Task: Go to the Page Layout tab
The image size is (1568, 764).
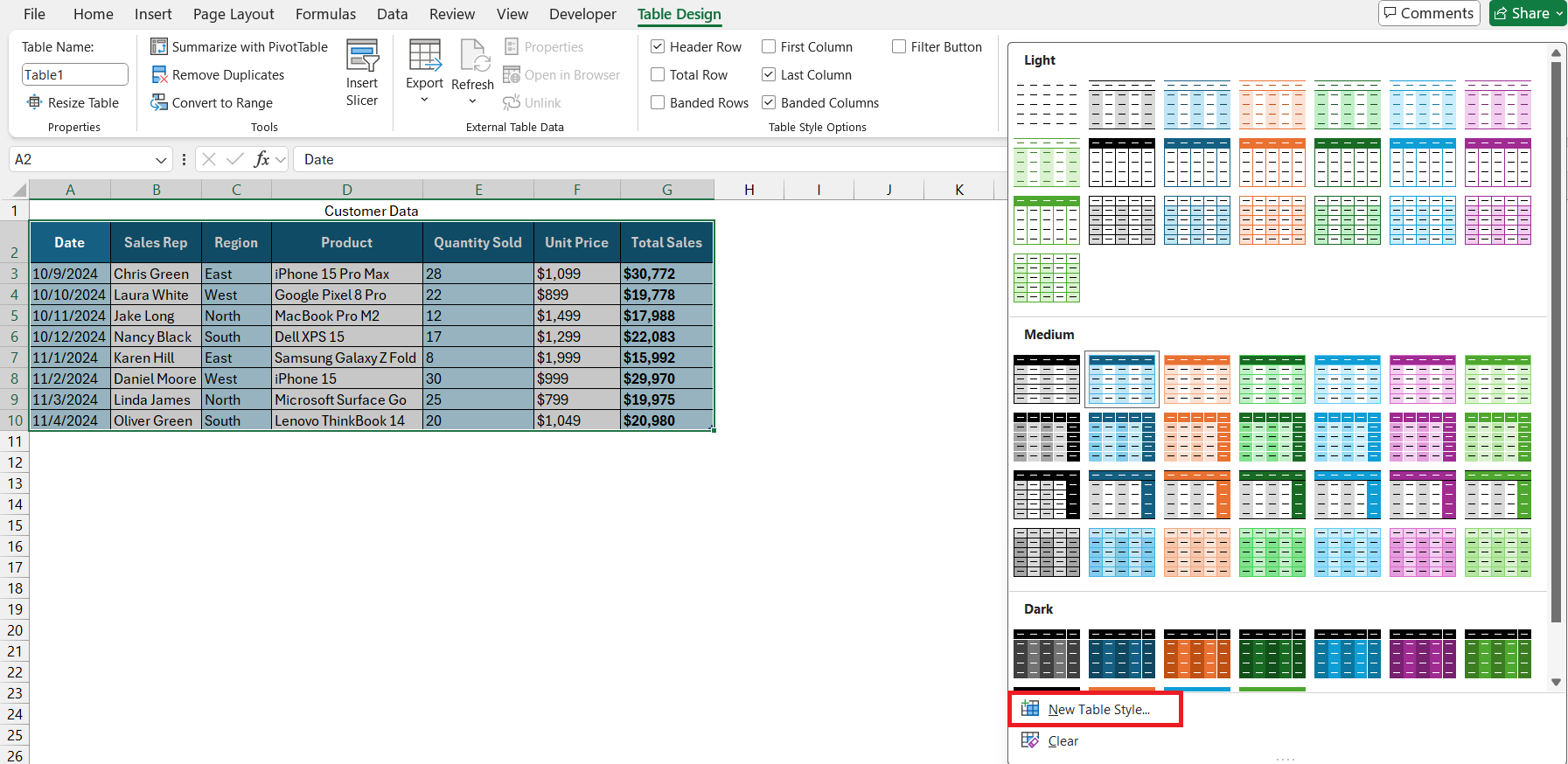Action: point(233,14)
